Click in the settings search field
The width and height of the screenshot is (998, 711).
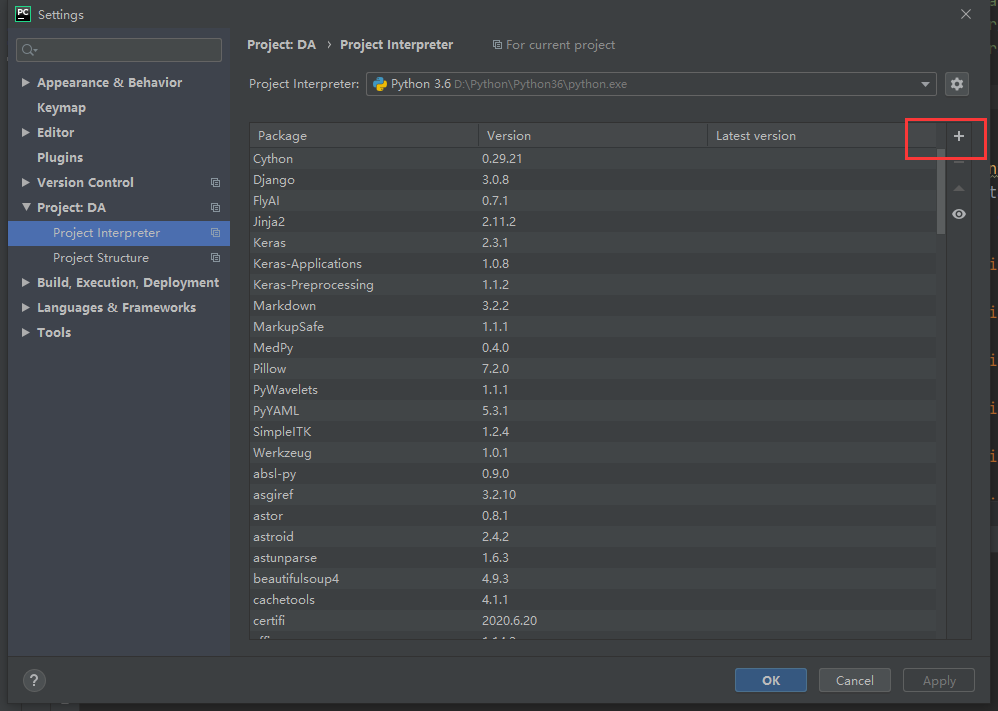pos(125,50)
